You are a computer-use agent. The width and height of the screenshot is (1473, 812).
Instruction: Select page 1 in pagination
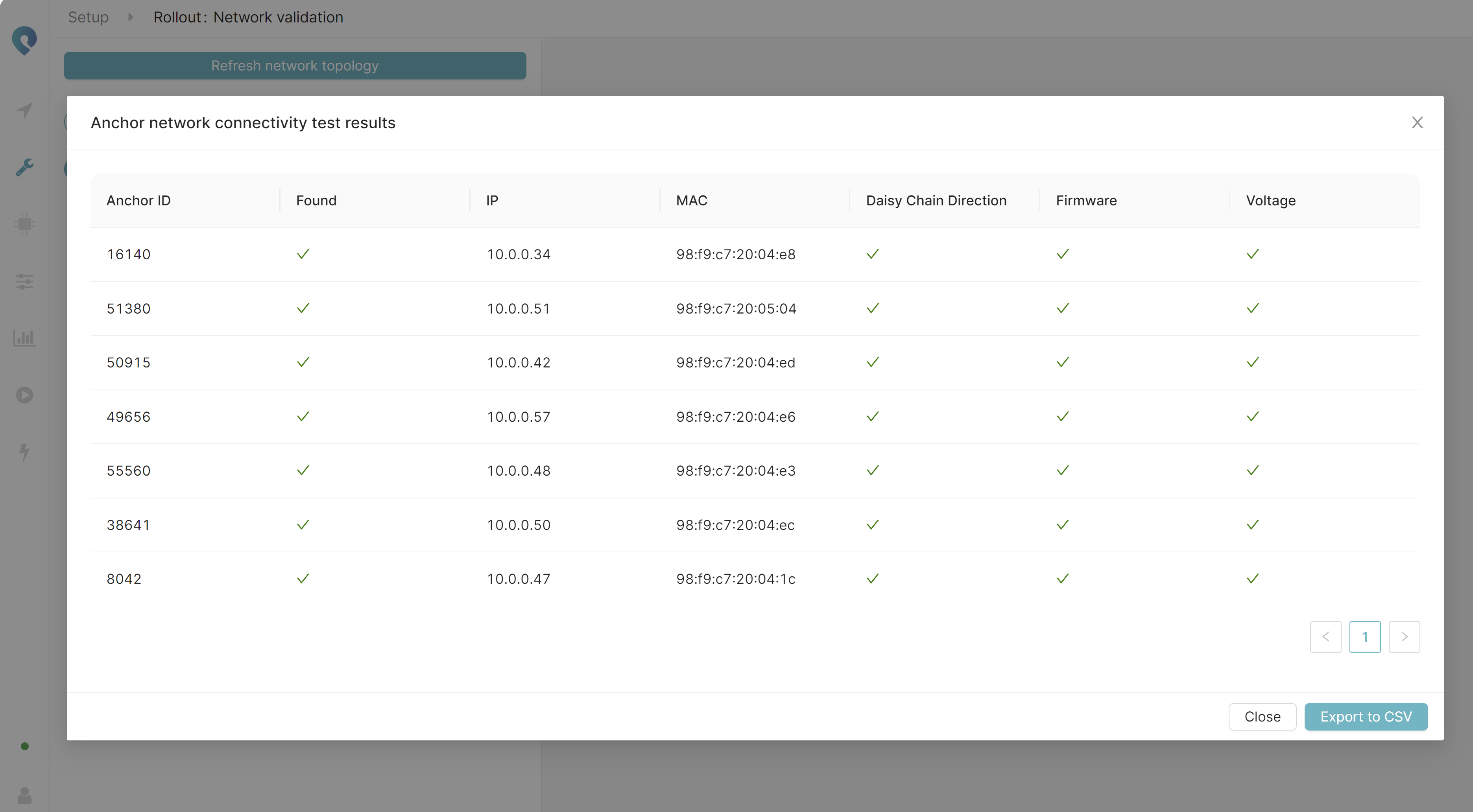tap(1365, 637)
